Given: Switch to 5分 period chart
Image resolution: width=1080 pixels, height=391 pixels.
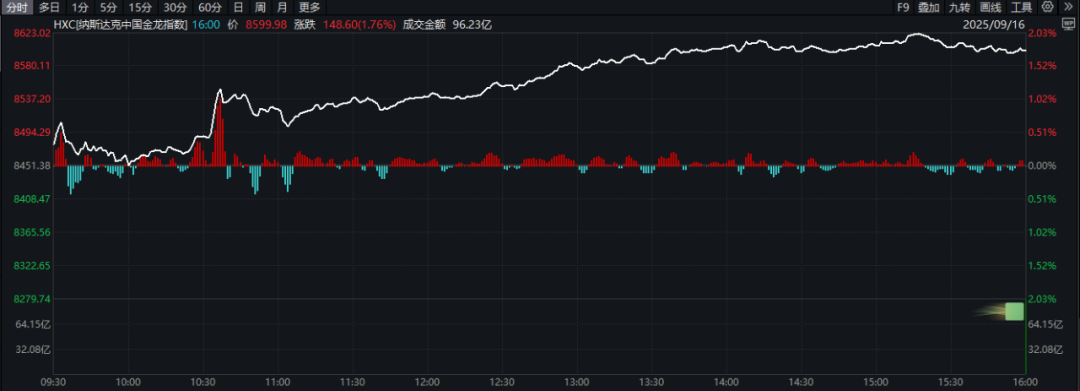Looking at the screenshot, I should point(108,8).
